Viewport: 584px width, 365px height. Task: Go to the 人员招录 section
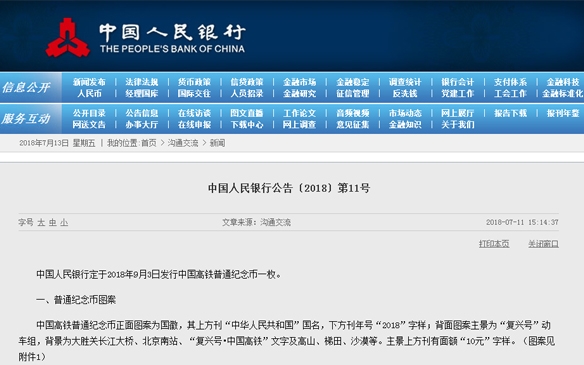[x=247, y=93]
